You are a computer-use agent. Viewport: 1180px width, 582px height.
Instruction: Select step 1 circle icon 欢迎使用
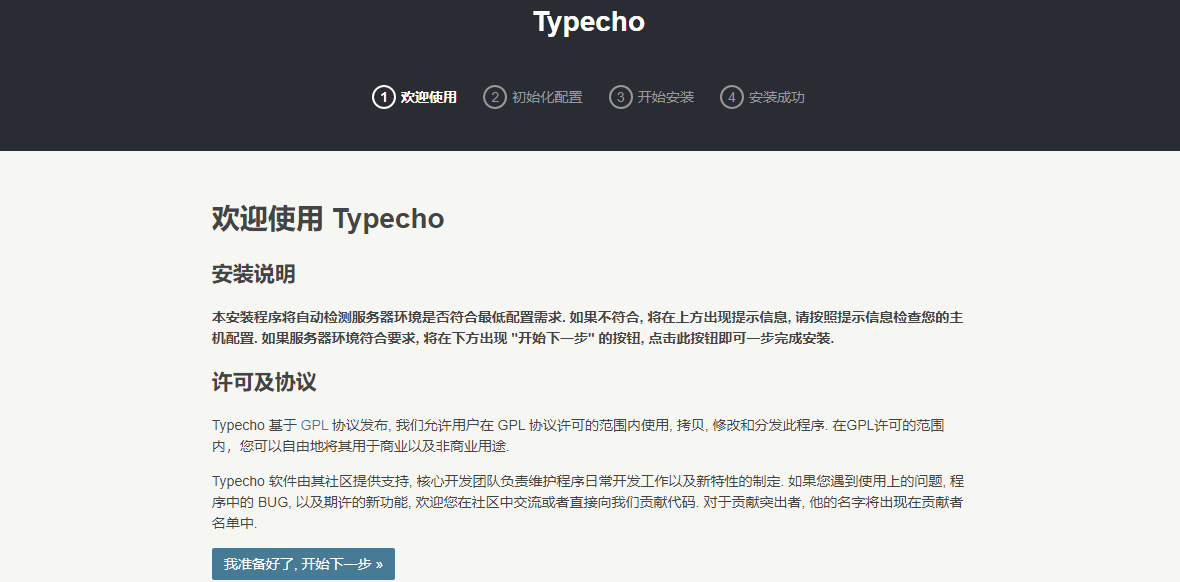[383, 97]
